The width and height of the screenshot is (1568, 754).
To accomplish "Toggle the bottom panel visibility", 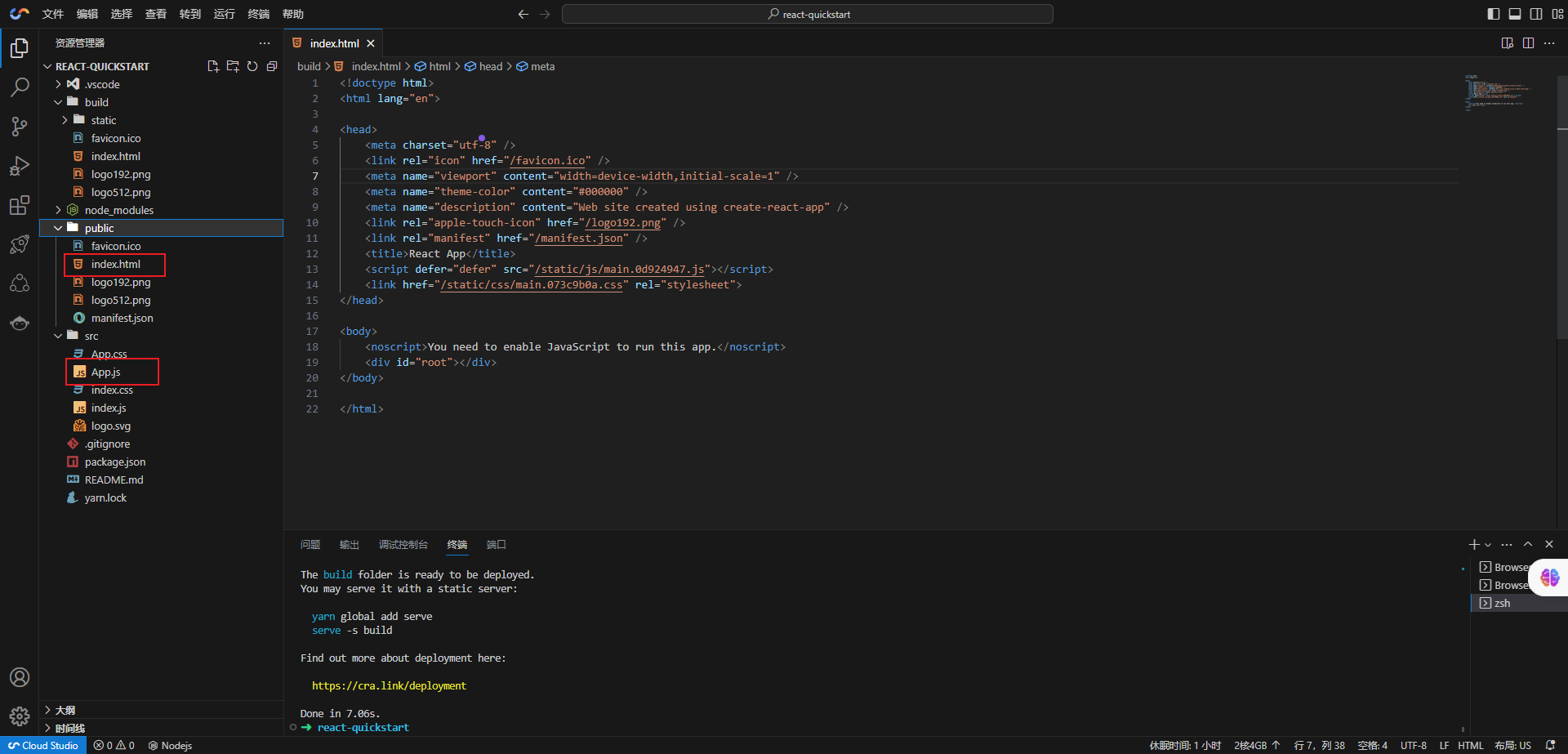I will coord(1515,14).
